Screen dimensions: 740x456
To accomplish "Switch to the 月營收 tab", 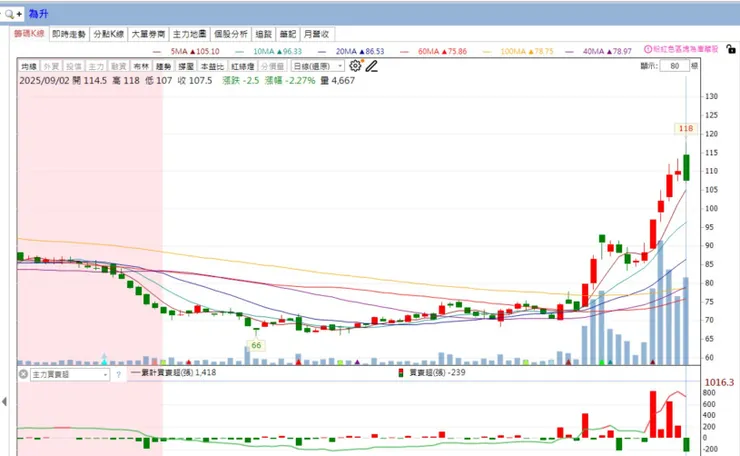I will pos(316,34).
